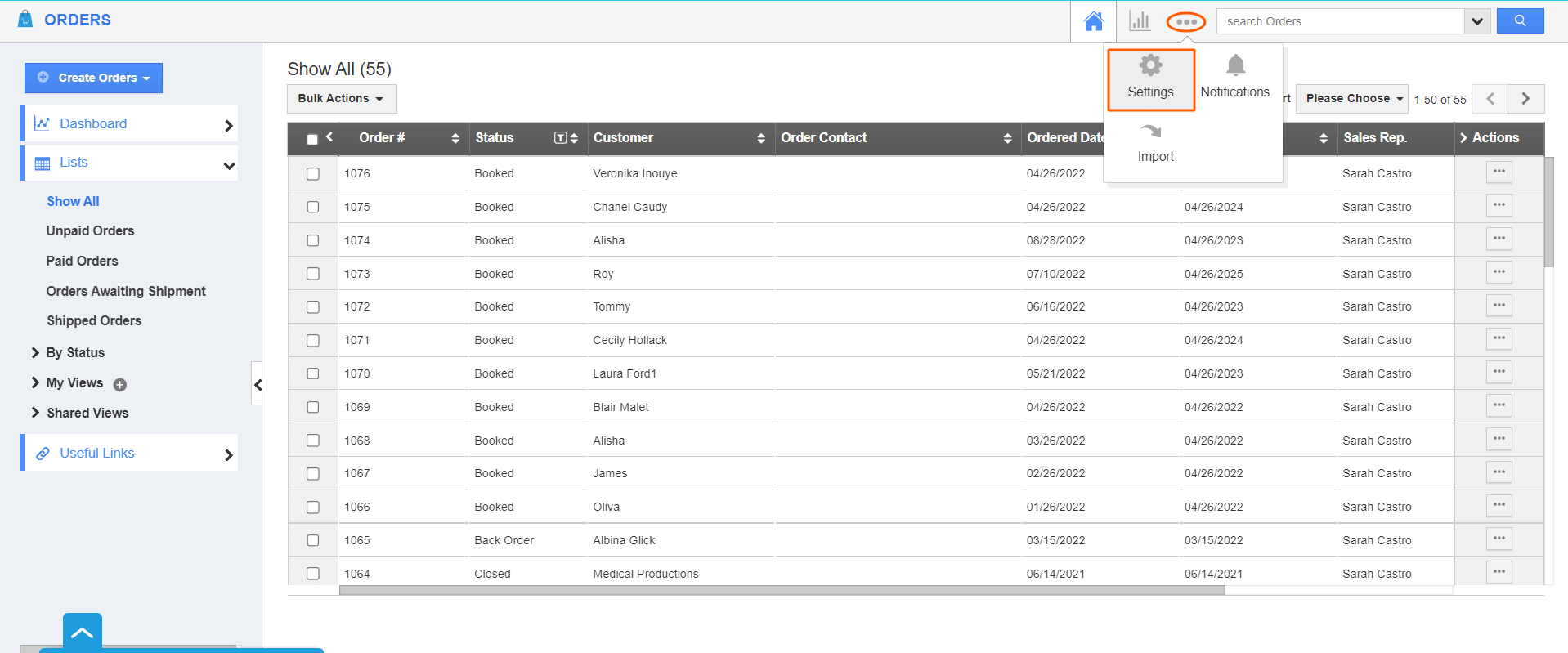The height and width of the screenshot is (653, 1568).
Task: Click the Home icon in top bar
Action: pos(1093,21)
